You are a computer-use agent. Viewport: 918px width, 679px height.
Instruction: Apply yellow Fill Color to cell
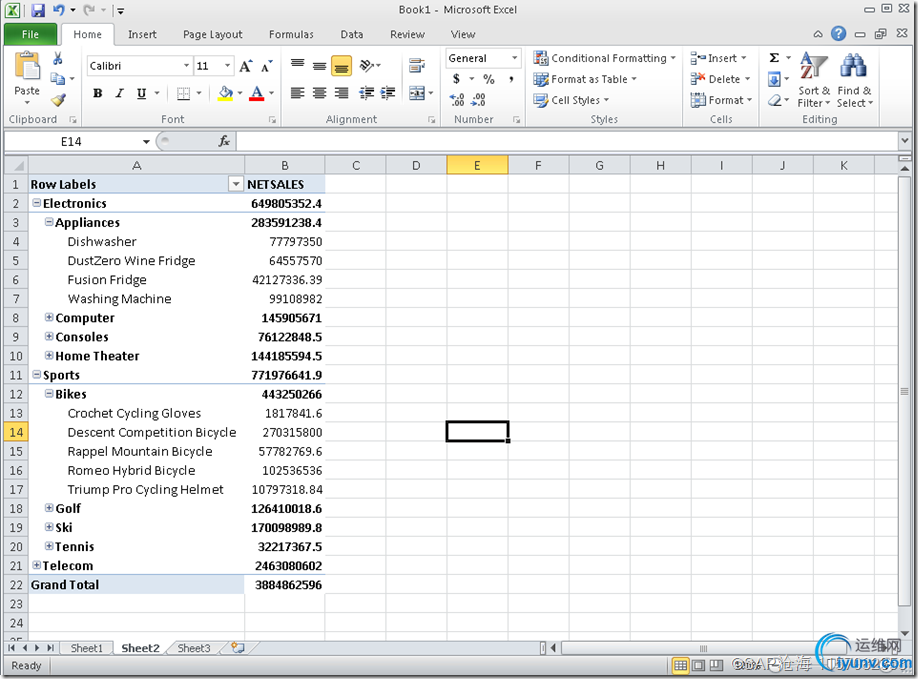225,93
